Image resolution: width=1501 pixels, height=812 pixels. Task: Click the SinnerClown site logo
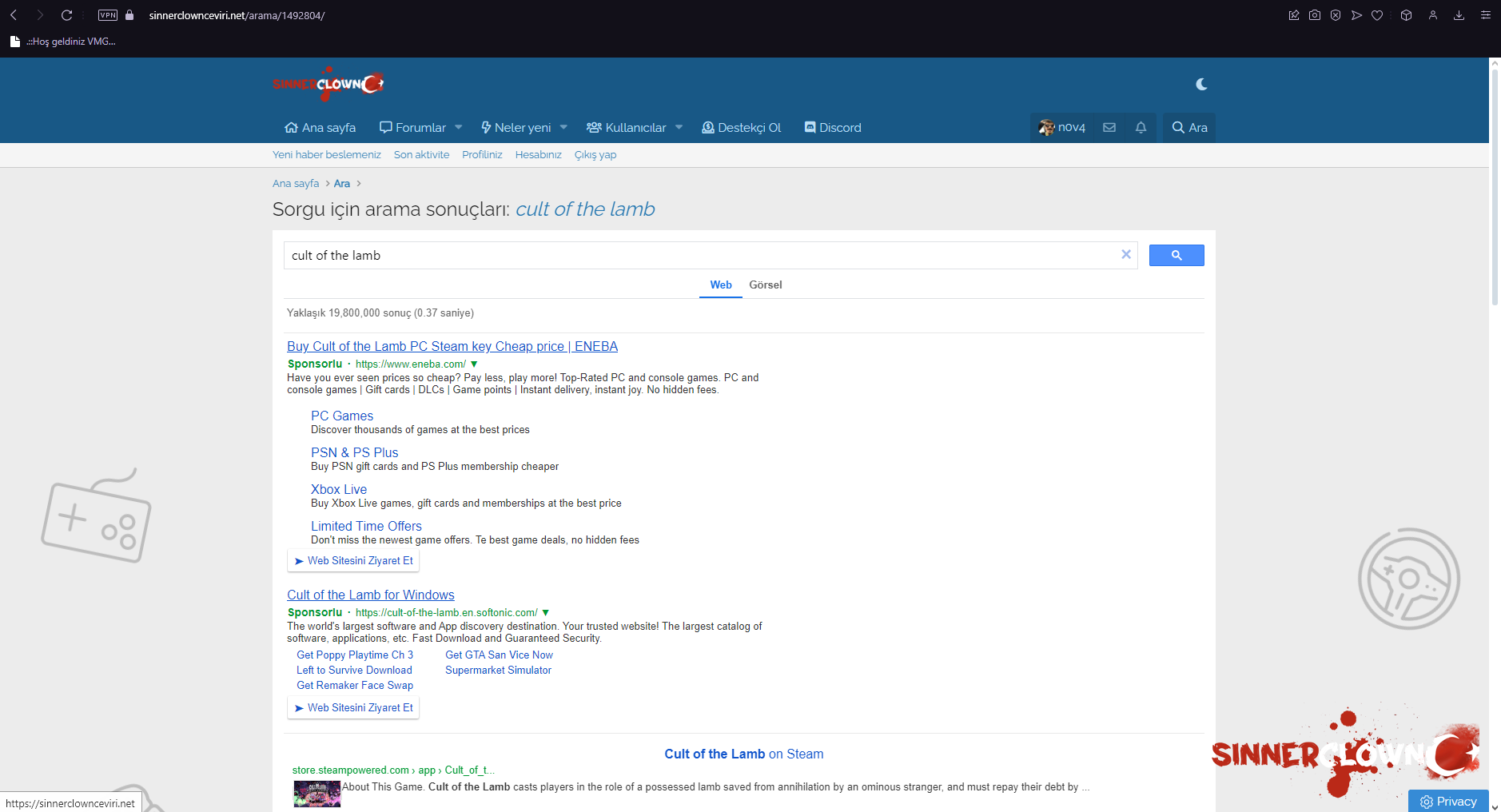click(x=328, y=84)
